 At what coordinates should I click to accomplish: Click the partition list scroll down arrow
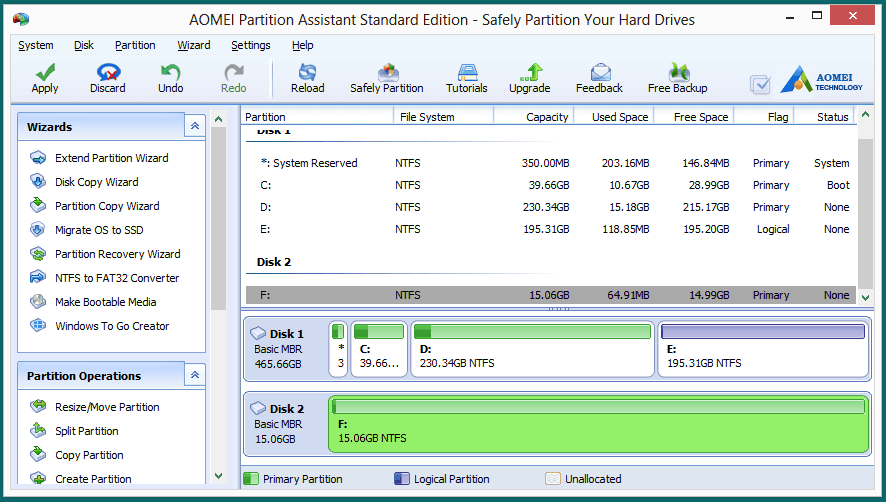pyautogui.click(x=865, y=297)
